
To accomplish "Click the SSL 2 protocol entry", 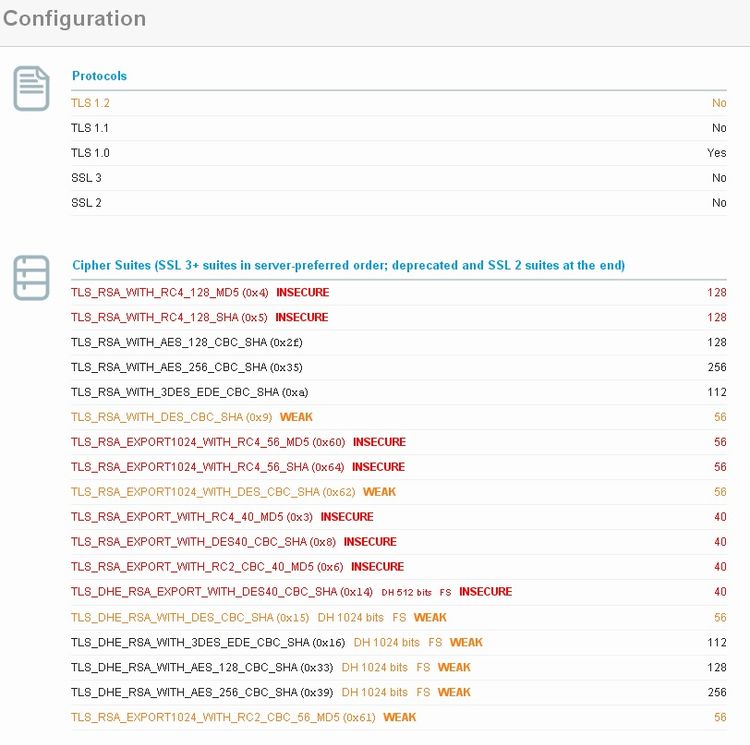I will point(86,203).
